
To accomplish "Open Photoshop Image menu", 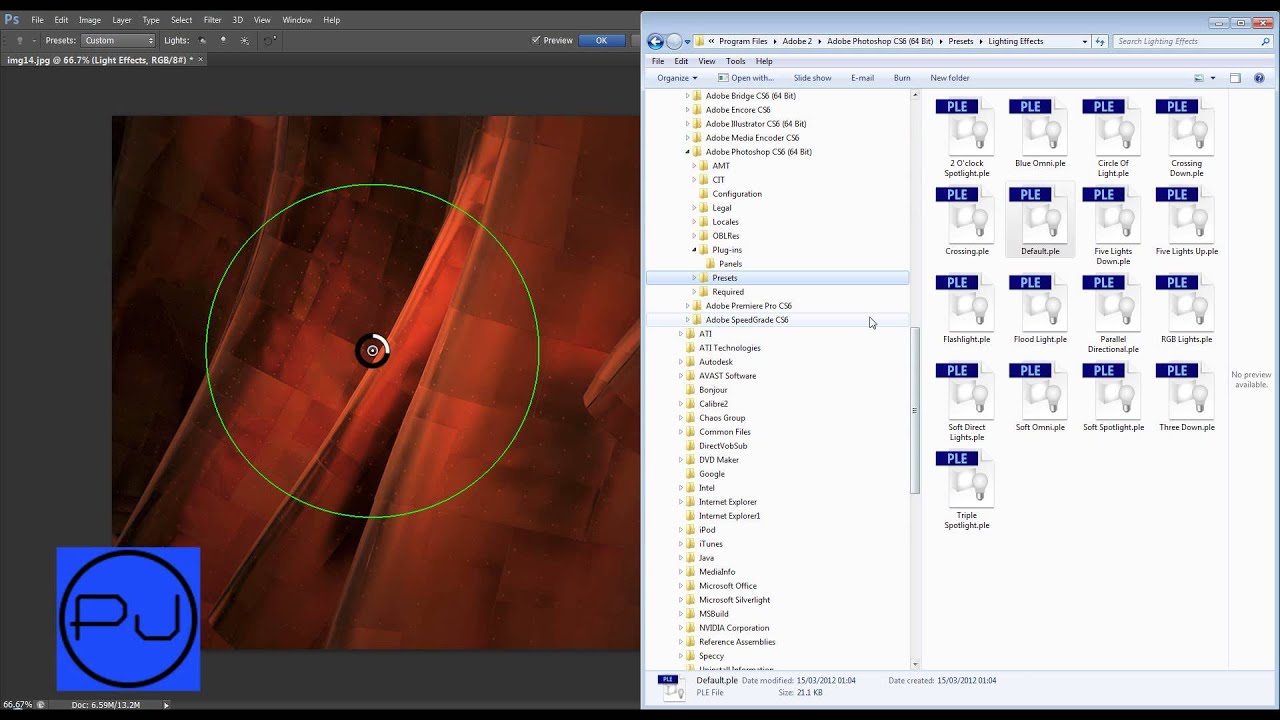I will coord(90,20).
